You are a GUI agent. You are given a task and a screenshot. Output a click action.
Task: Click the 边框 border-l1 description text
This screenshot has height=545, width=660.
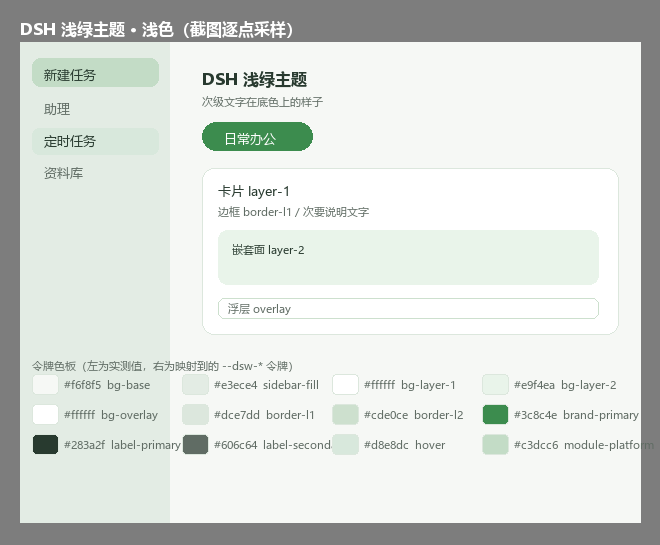pyautogui.click(x=293, y=212)
